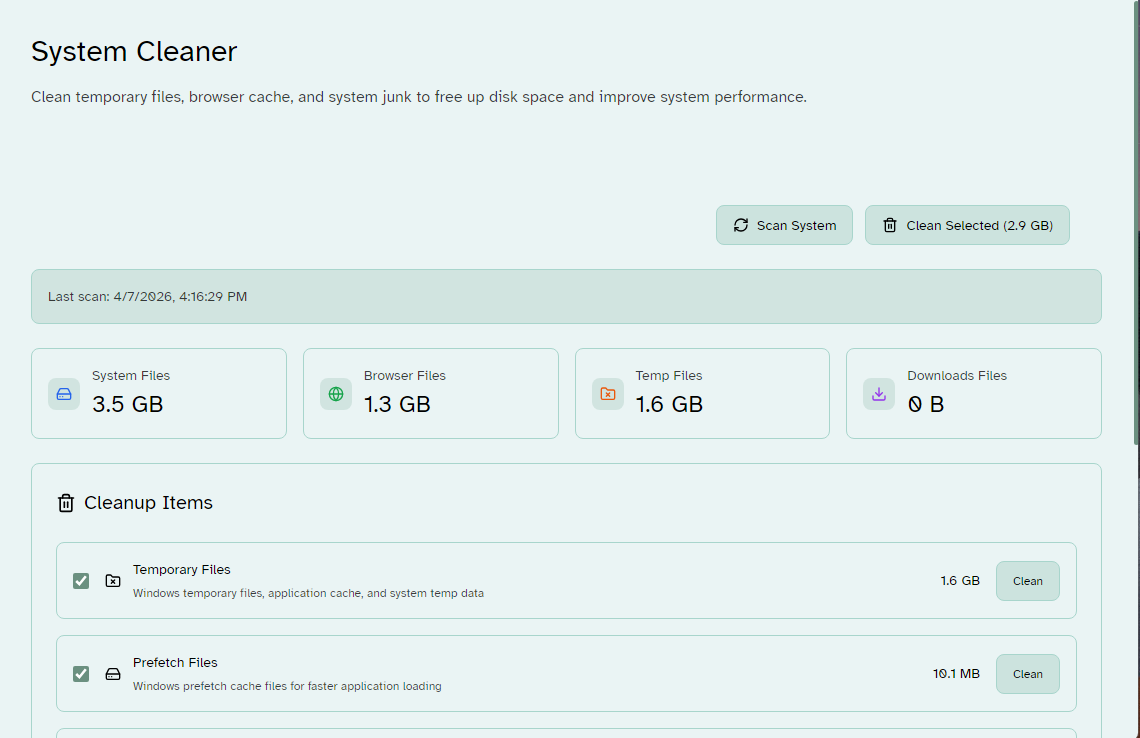
Task: Click 1.6 GB size in Temporary Files row
Action: (960, 581)
